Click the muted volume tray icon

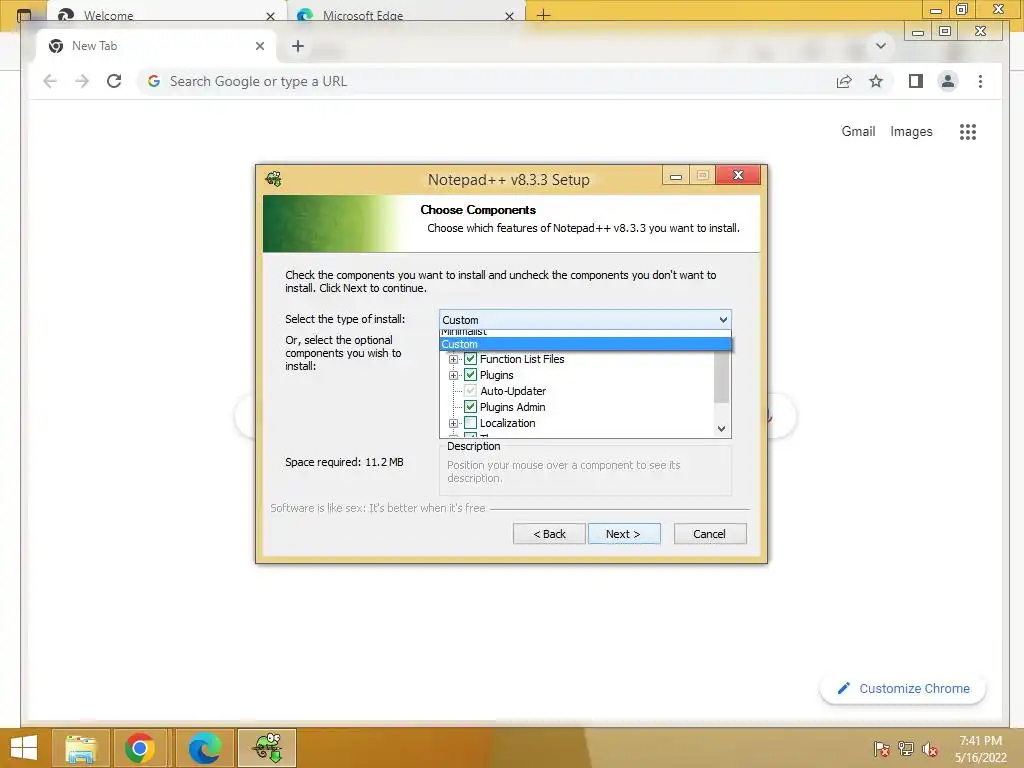[x=930, y=749]
